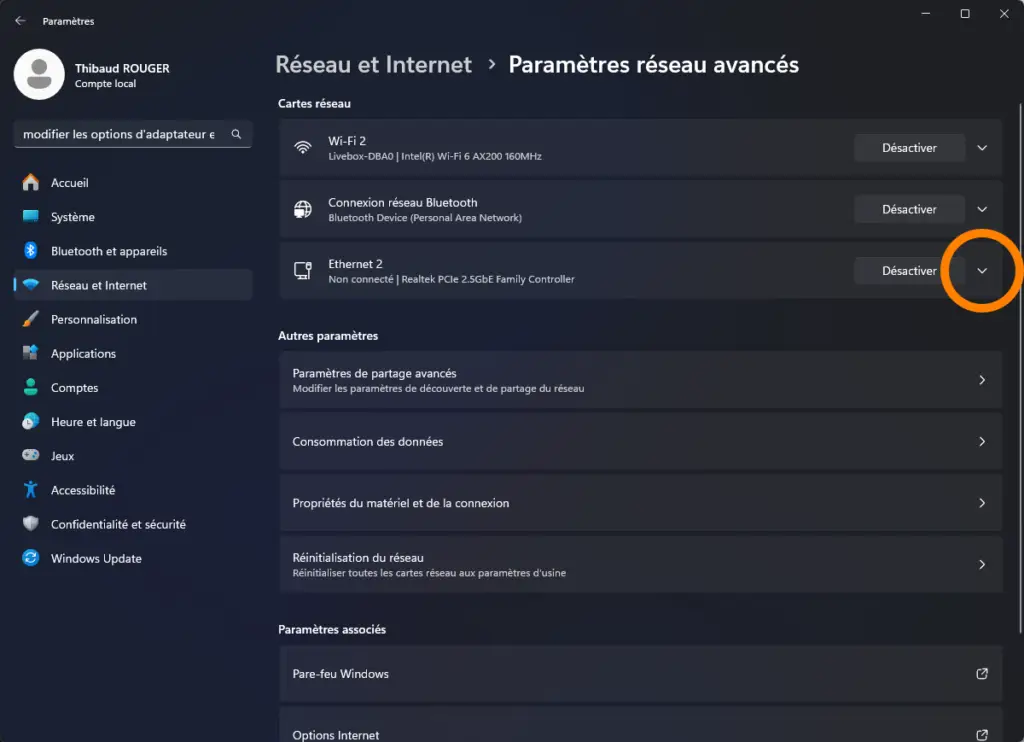1024x742 pixels.
Task: Expand the Wi-Fi 2 adapter details
Action: 982,148
